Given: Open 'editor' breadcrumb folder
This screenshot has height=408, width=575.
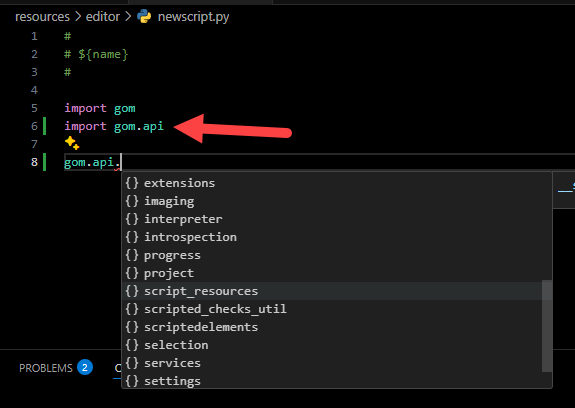Looking at the screenshot, I should click(103, 16).
